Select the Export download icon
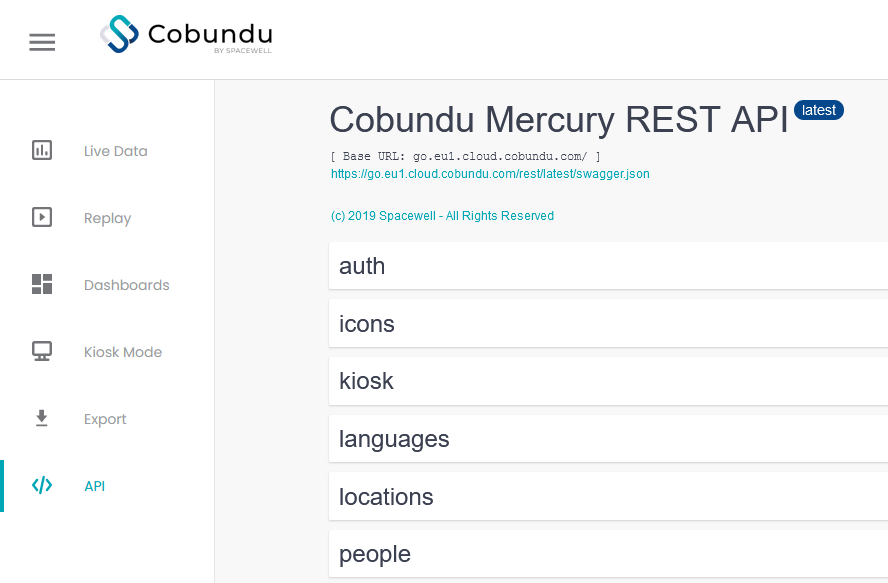The image size is (888, 583). [42, 418]
